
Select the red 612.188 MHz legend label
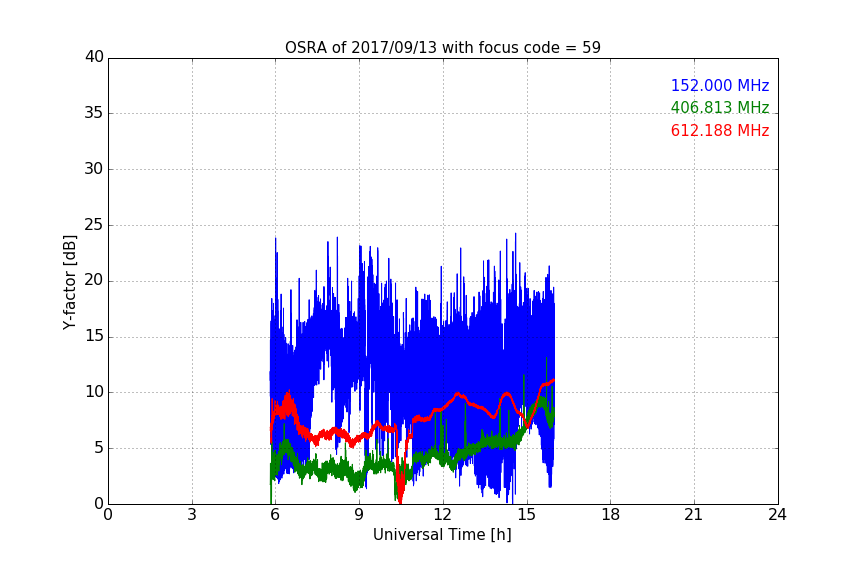pyautogui.click(x=720, y=131)
